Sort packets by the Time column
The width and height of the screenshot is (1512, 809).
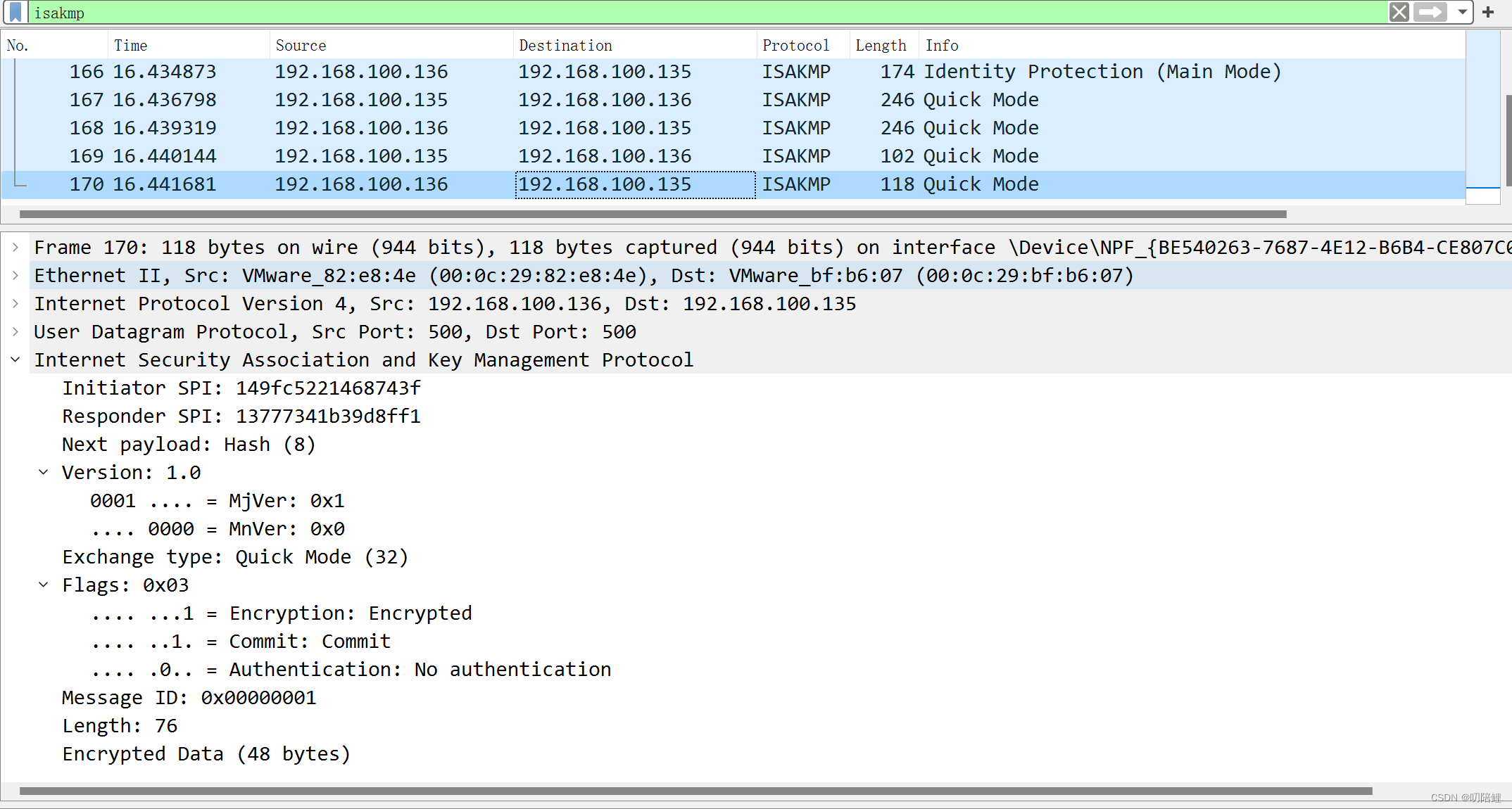(x=189, y=46)
